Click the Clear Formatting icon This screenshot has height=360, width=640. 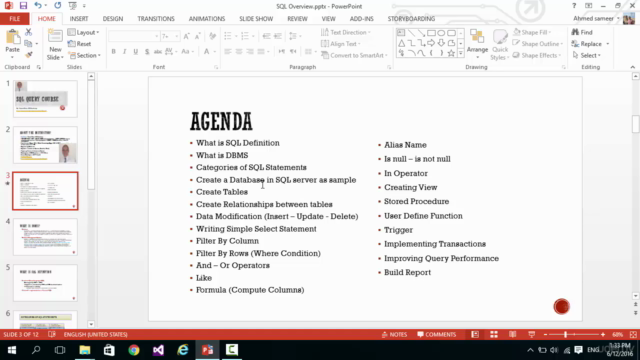(212, 36)
